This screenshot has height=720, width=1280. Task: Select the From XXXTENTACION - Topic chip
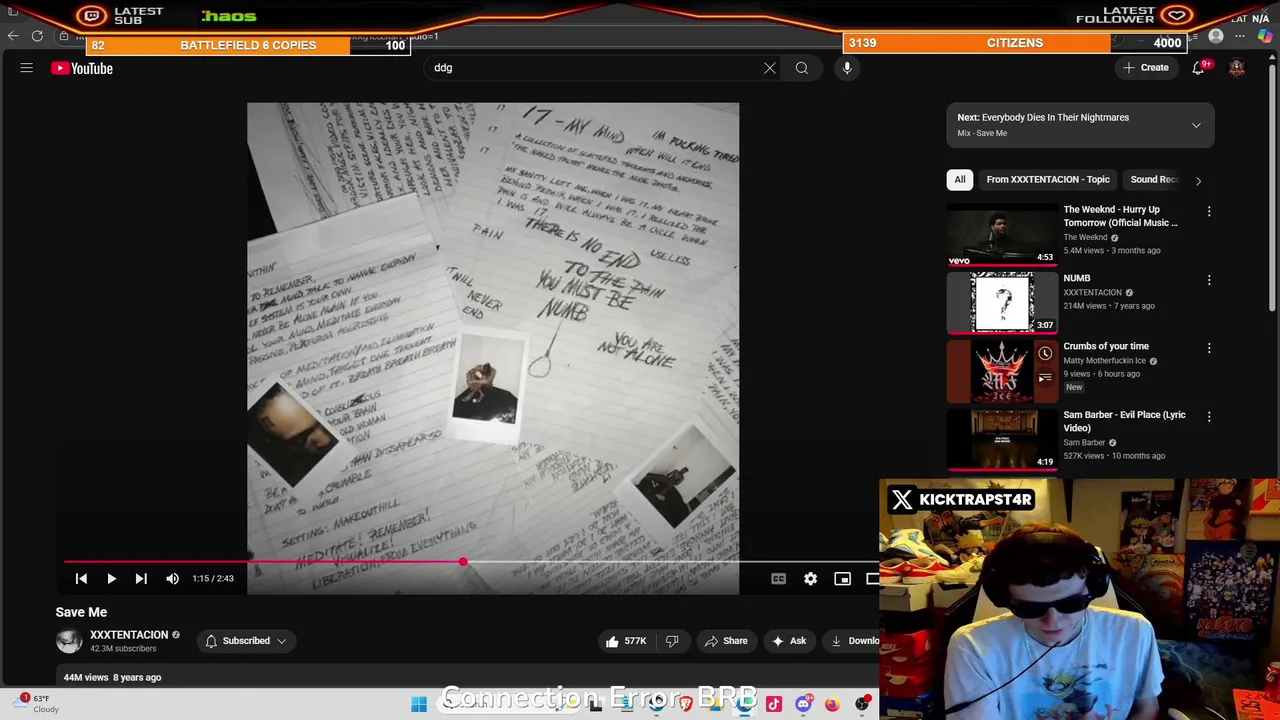(1048, 179)
